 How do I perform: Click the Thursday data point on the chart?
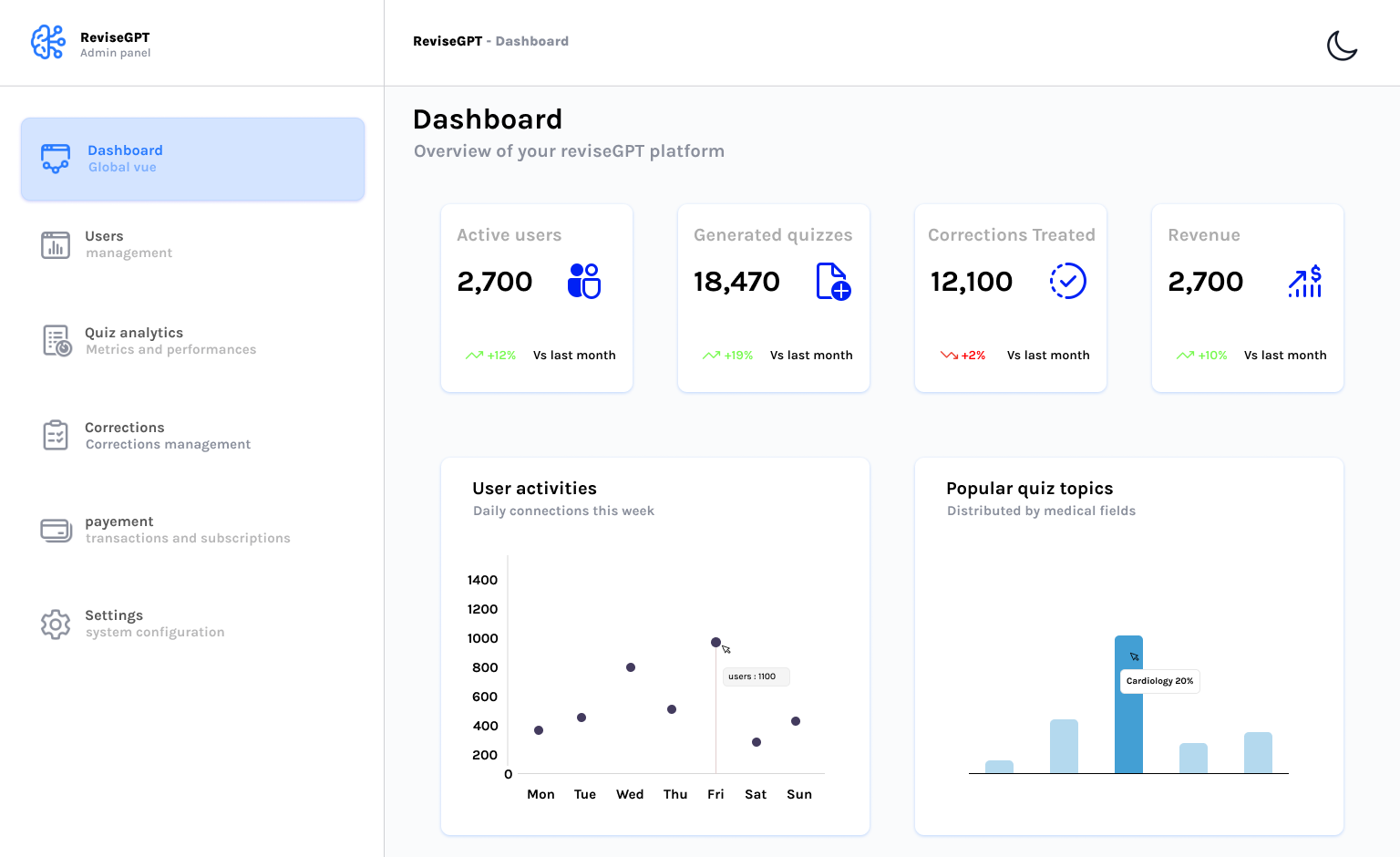[672, 709]
